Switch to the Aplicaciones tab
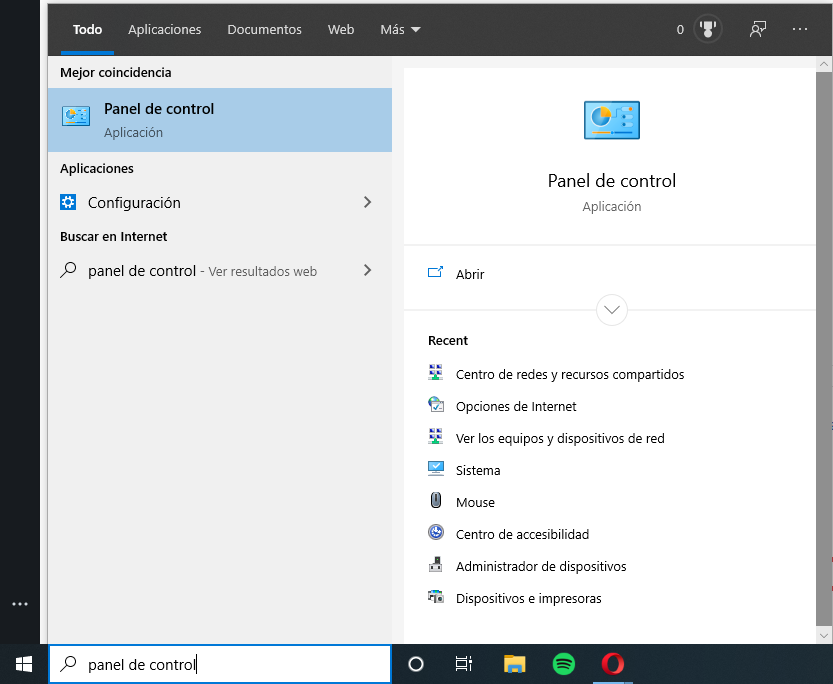The width and height of the screenshot is (833, 684). tap(164, 30)
